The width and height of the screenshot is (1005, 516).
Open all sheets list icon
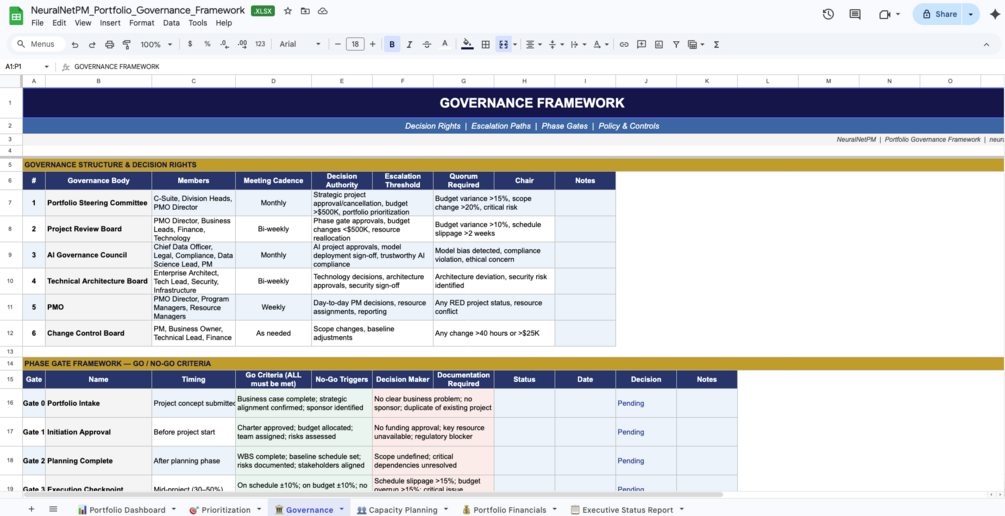pos(53,509)
